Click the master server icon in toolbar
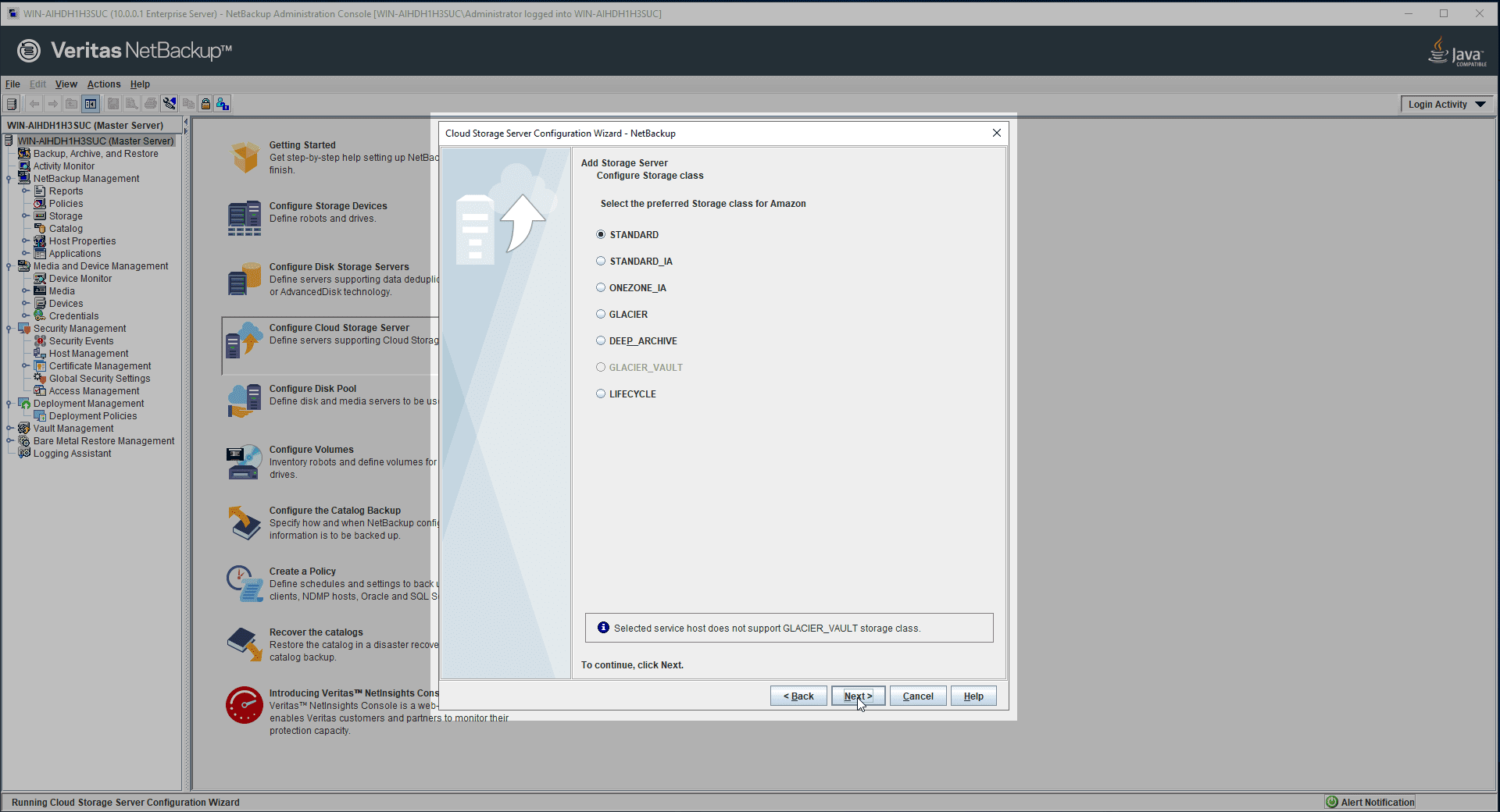The width and height of the screenshot is (1500, 812). [x=12, y=104]
